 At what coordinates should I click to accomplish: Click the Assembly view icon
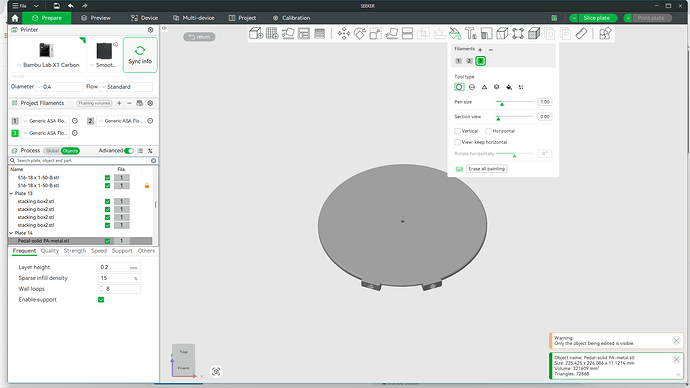[x=605, y=33]
